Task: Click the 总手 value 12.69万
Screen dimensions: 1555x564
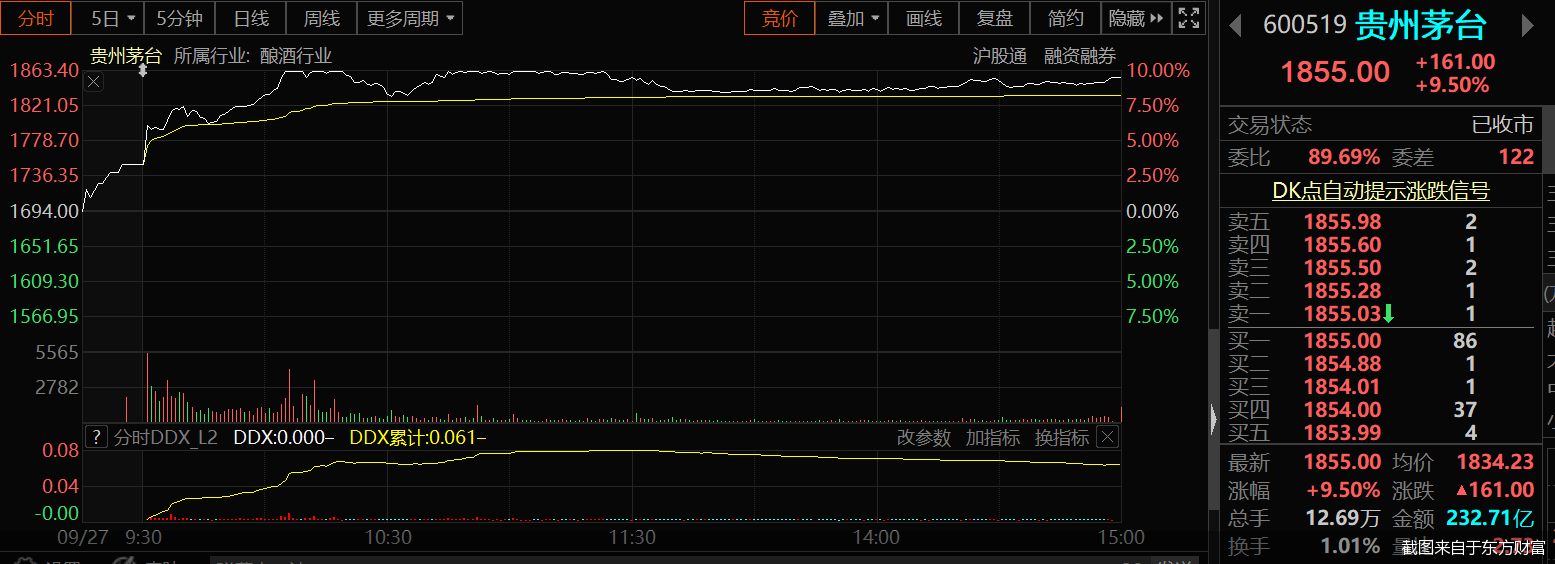Action: pyautogui.click(x=1343, y=519)
